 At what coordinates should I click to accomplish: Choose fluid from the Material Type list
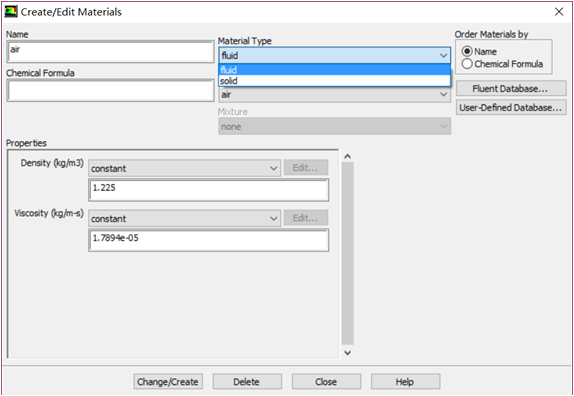pyautogui.click(x=335, y=70)
